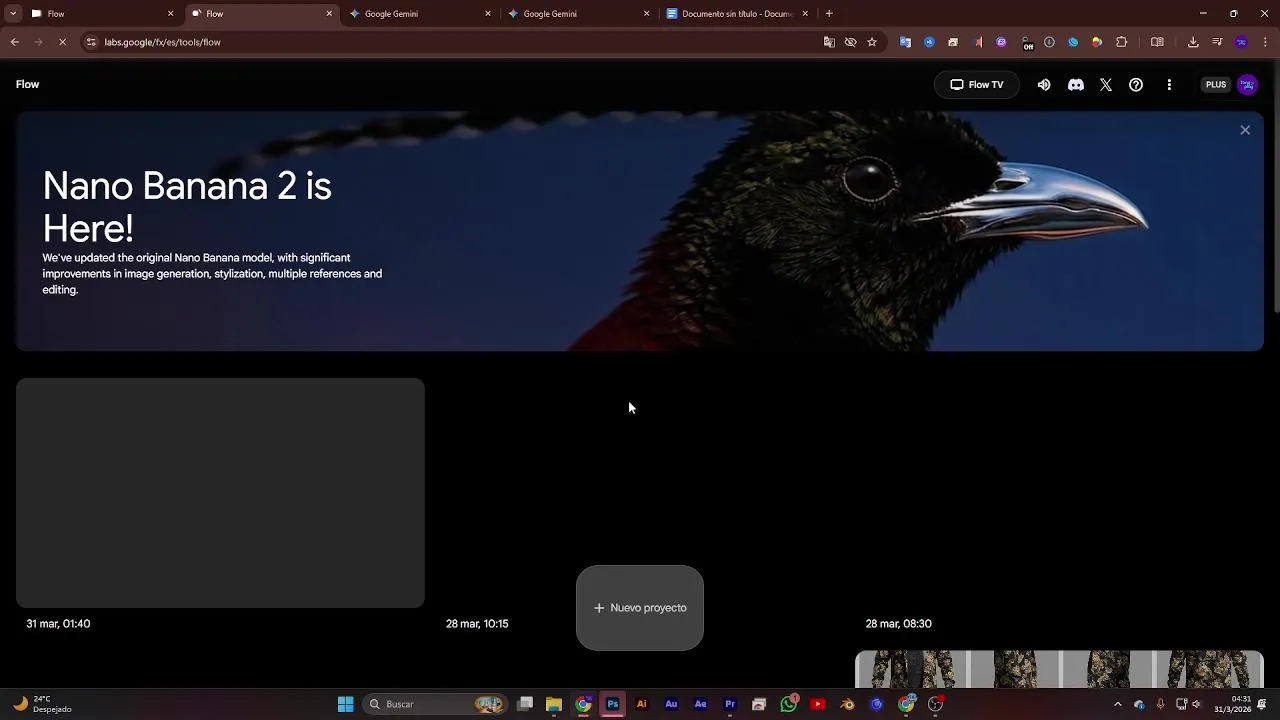
Task: Open the Flow user profile avatar
Action: coord(1247,85)
